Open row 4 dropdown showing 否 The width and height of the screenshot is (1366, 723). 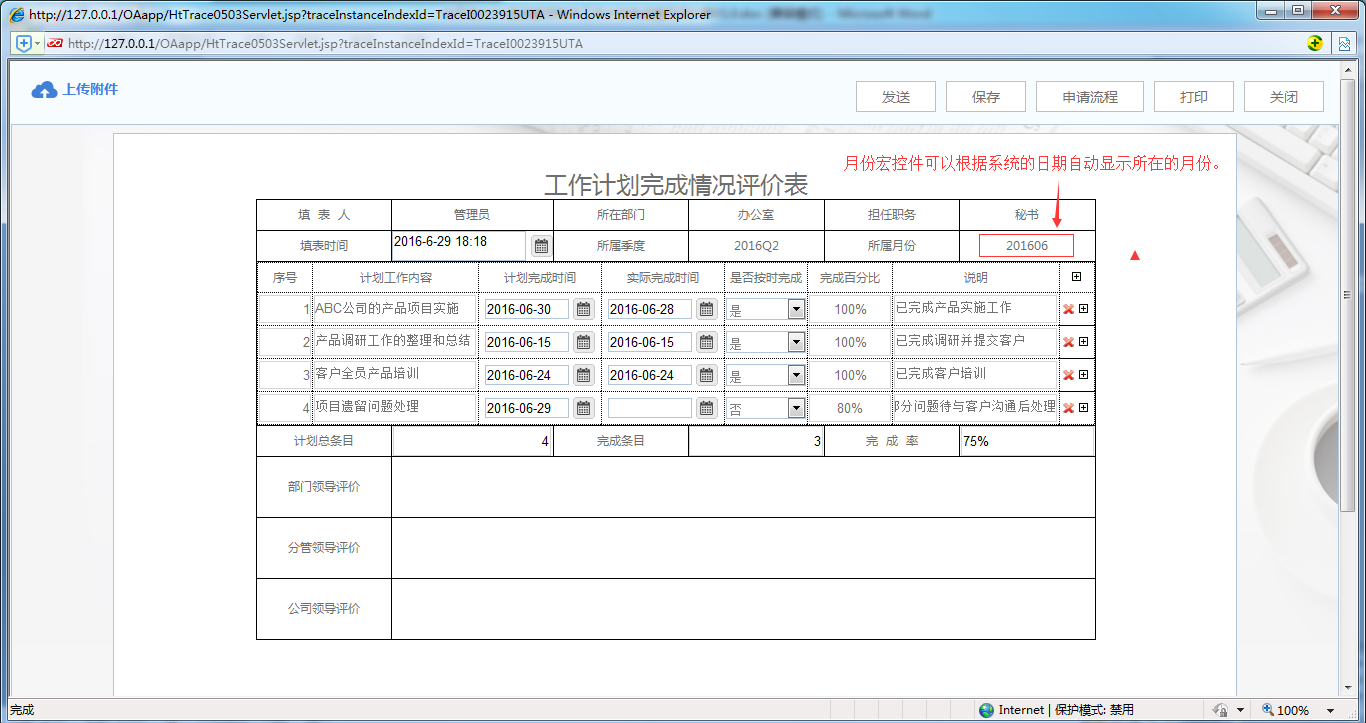click(794, 407)
